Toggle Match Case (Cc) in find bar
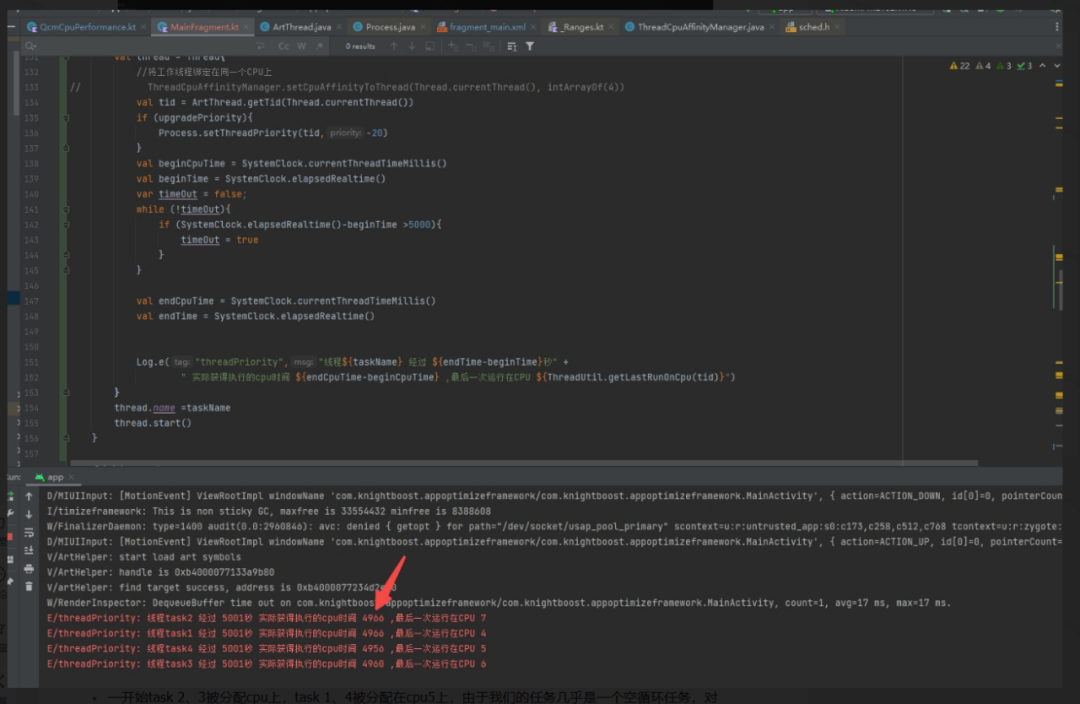 (x=284, y=46)
